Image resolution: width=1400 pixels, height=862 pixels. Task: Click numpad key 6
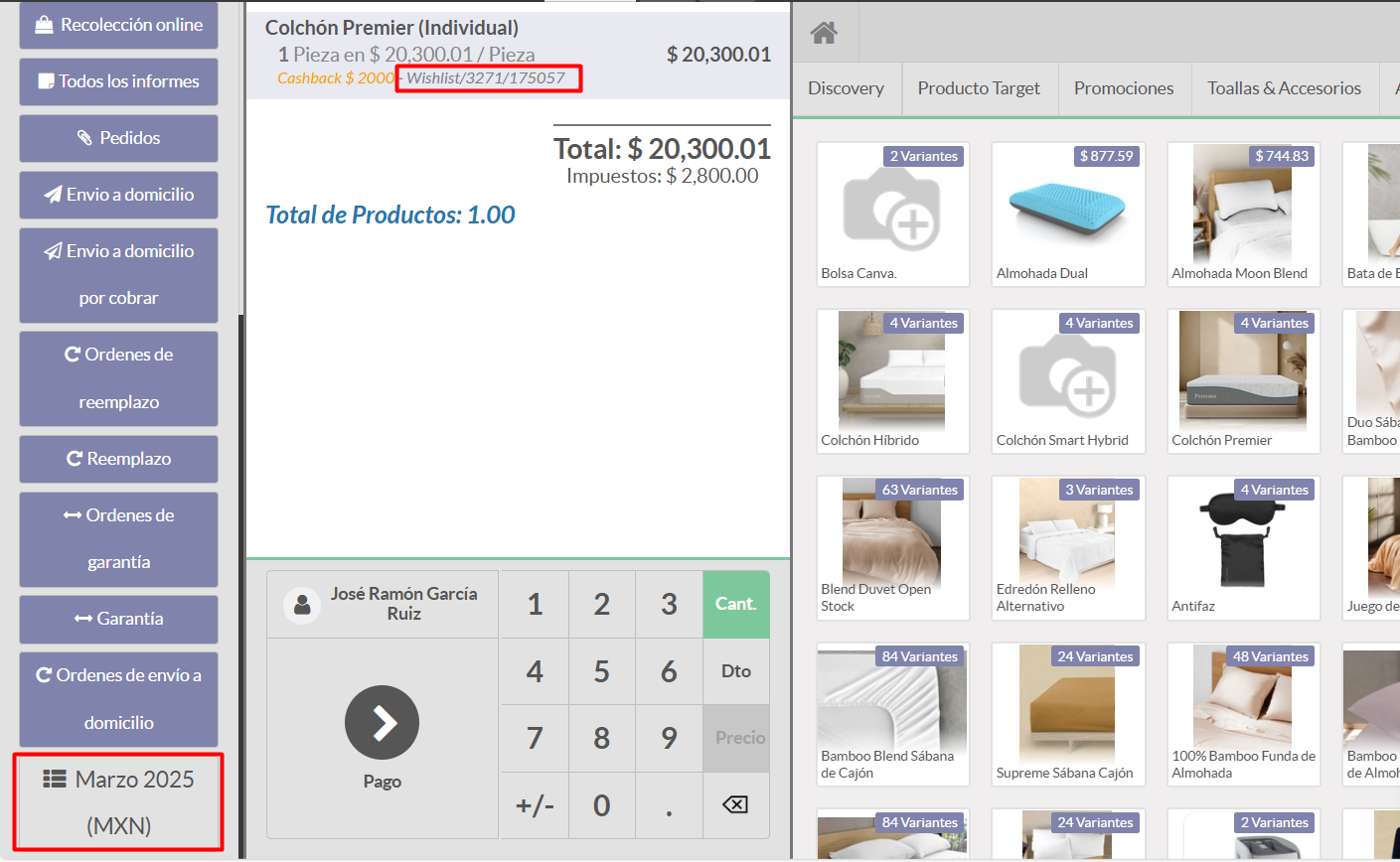(x=669, y=671)
